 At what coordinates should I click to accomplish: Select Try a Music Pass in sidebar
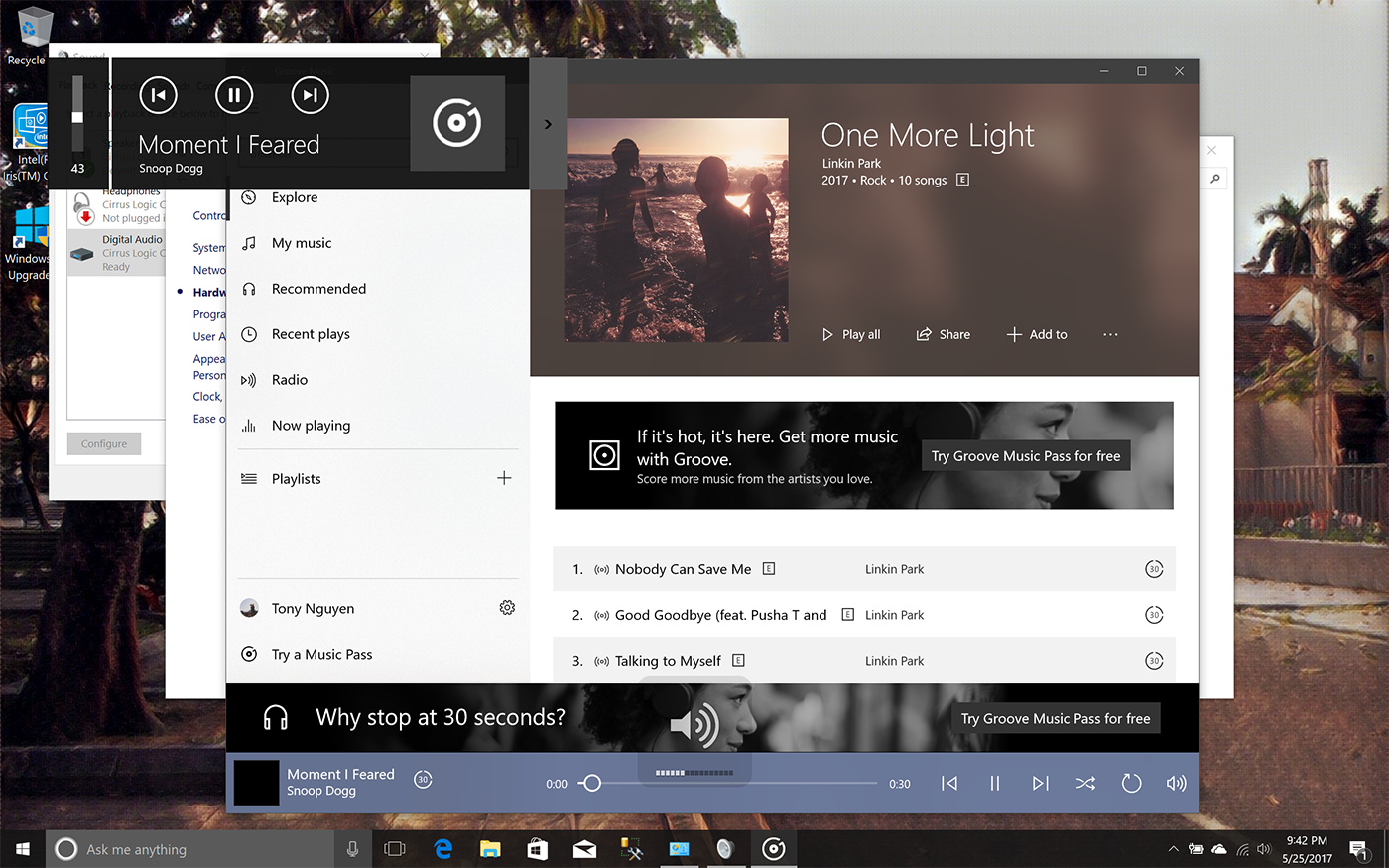pyautogui.click(x=321, y=655)
